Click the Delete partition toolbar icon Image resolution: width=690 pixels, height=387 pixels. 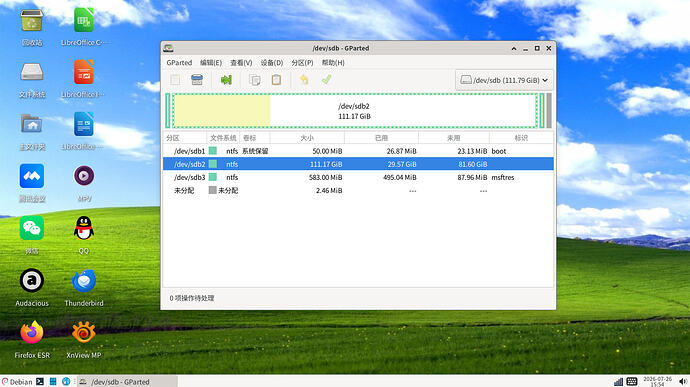[x=197, y=80]
